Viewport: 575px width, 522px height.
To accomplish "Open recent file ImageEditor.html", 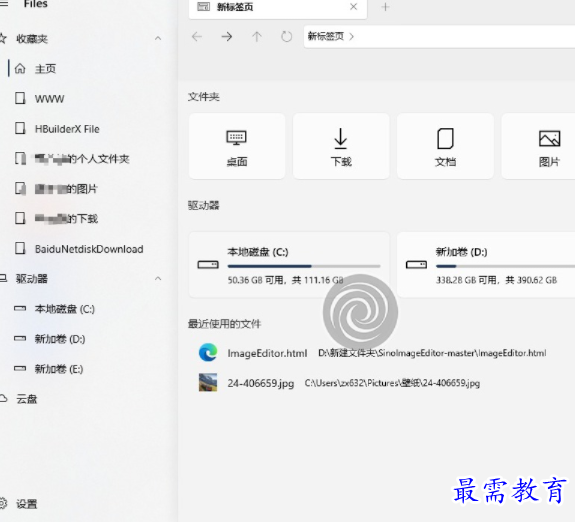I will point(267,353).
